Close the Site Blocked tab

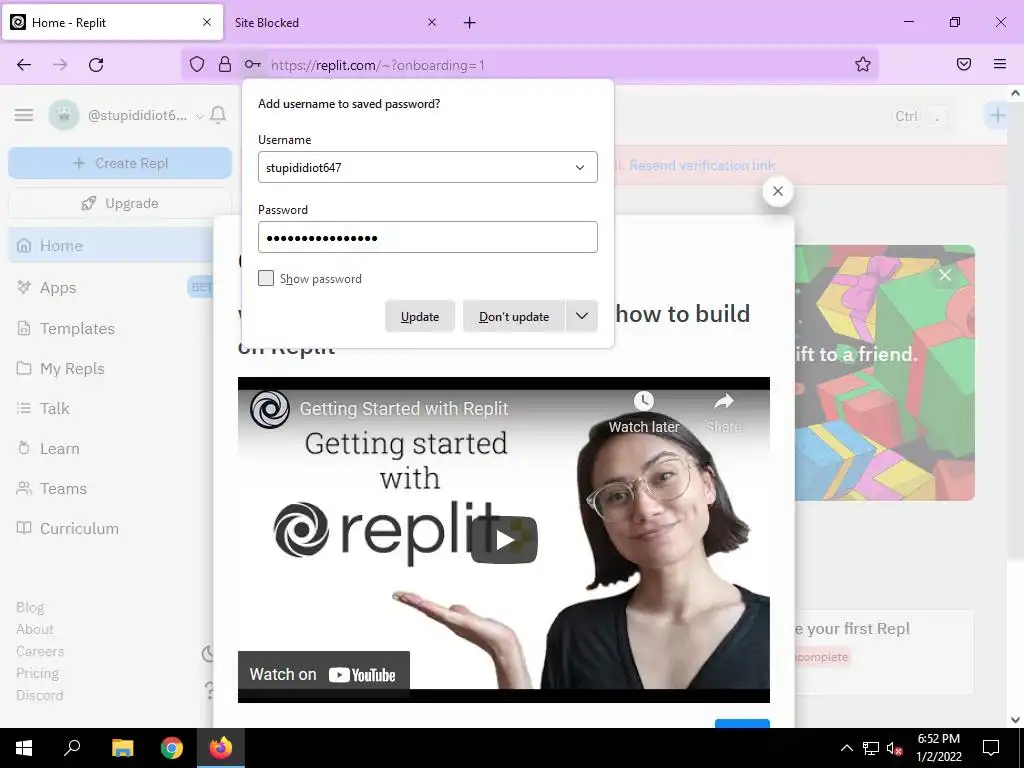click(x=432, y=23)
